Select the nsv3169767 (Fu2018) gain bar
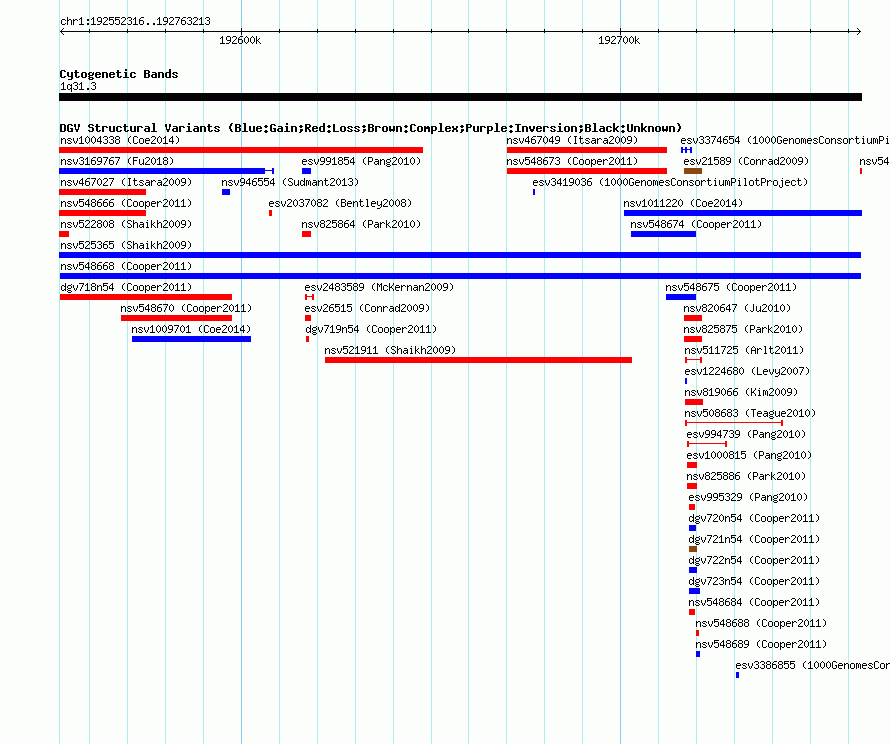890x744 pixels. [x=167, y=171]
